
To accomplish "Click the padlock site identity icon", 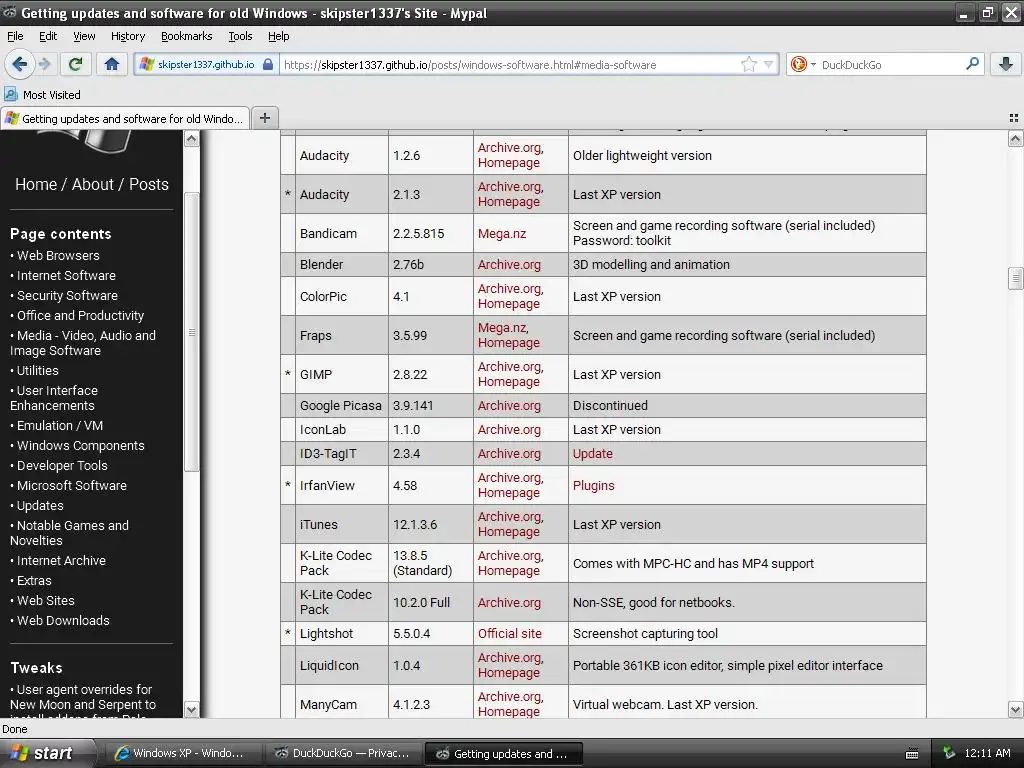I will 268,64.
